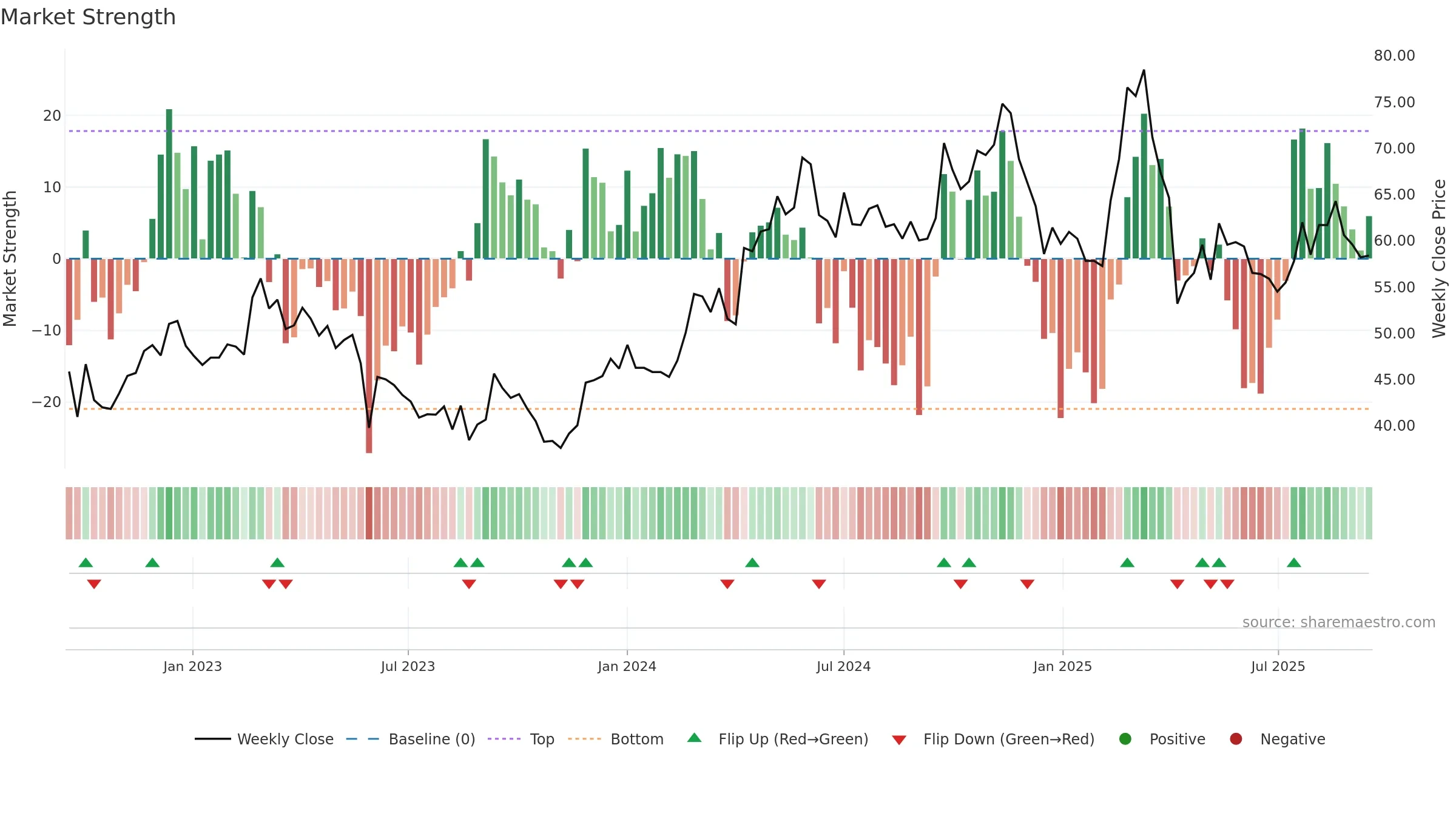1456x819 pixels.
Task: Click the first red flip-down marker on the timeline
Action: point(94,584)
